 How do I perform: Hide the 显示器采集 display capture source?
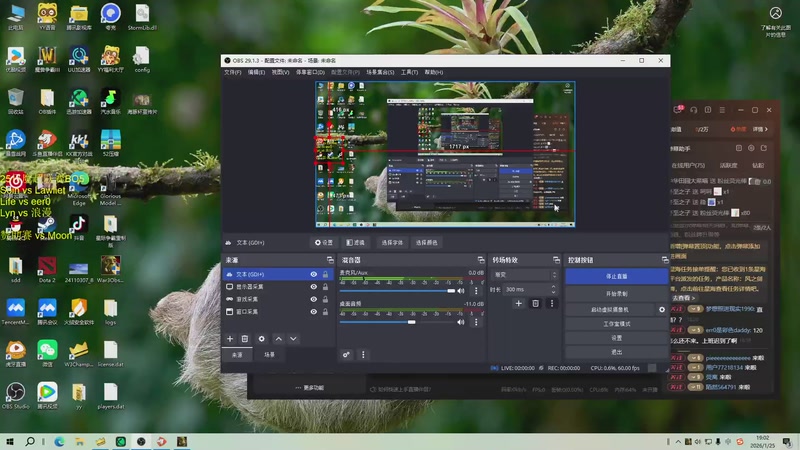[x=314, y=287]
